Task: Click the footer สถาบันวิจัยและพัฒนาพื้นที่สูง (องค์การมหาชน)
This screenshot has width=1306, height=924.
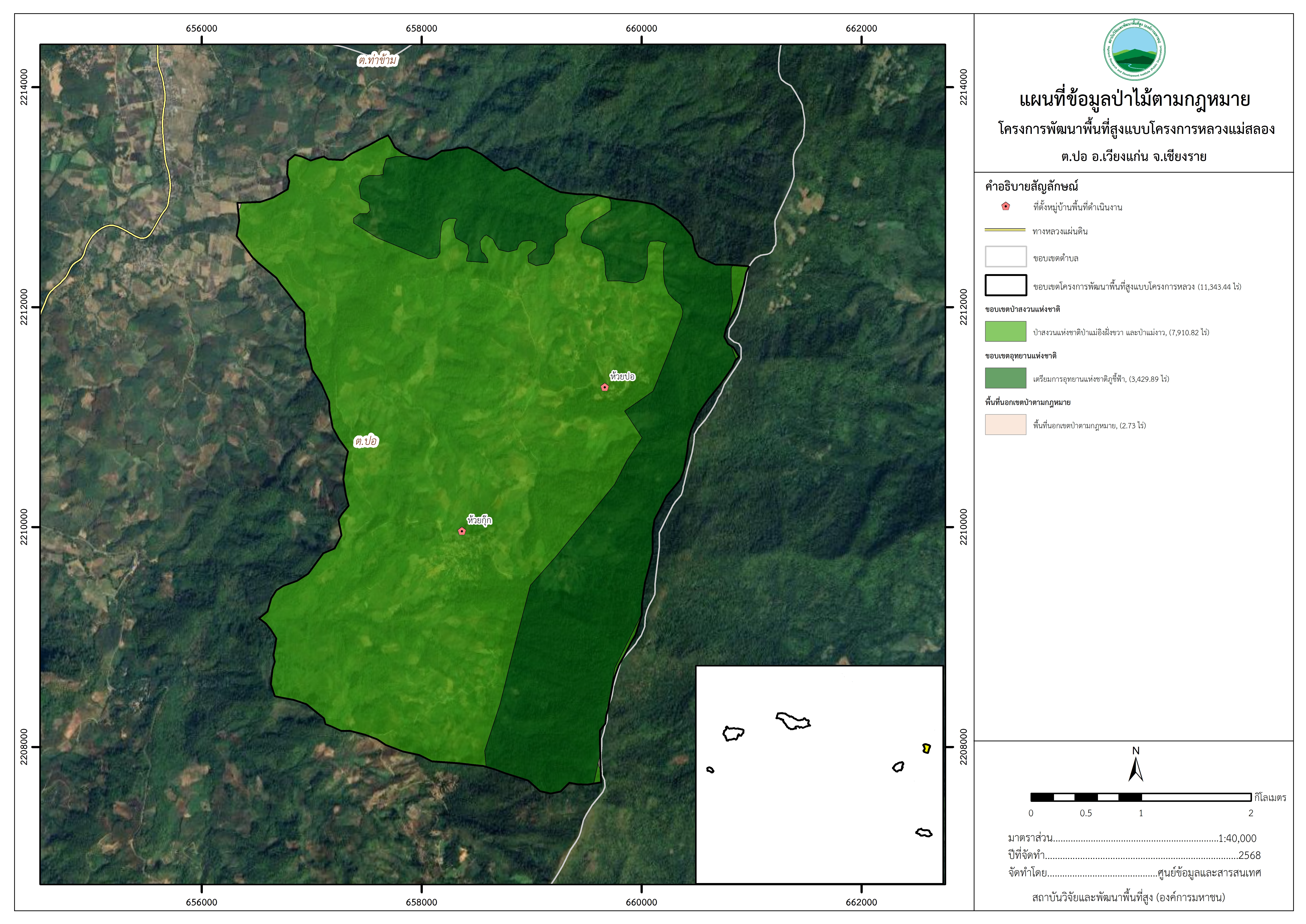Action: point(1129,897)
